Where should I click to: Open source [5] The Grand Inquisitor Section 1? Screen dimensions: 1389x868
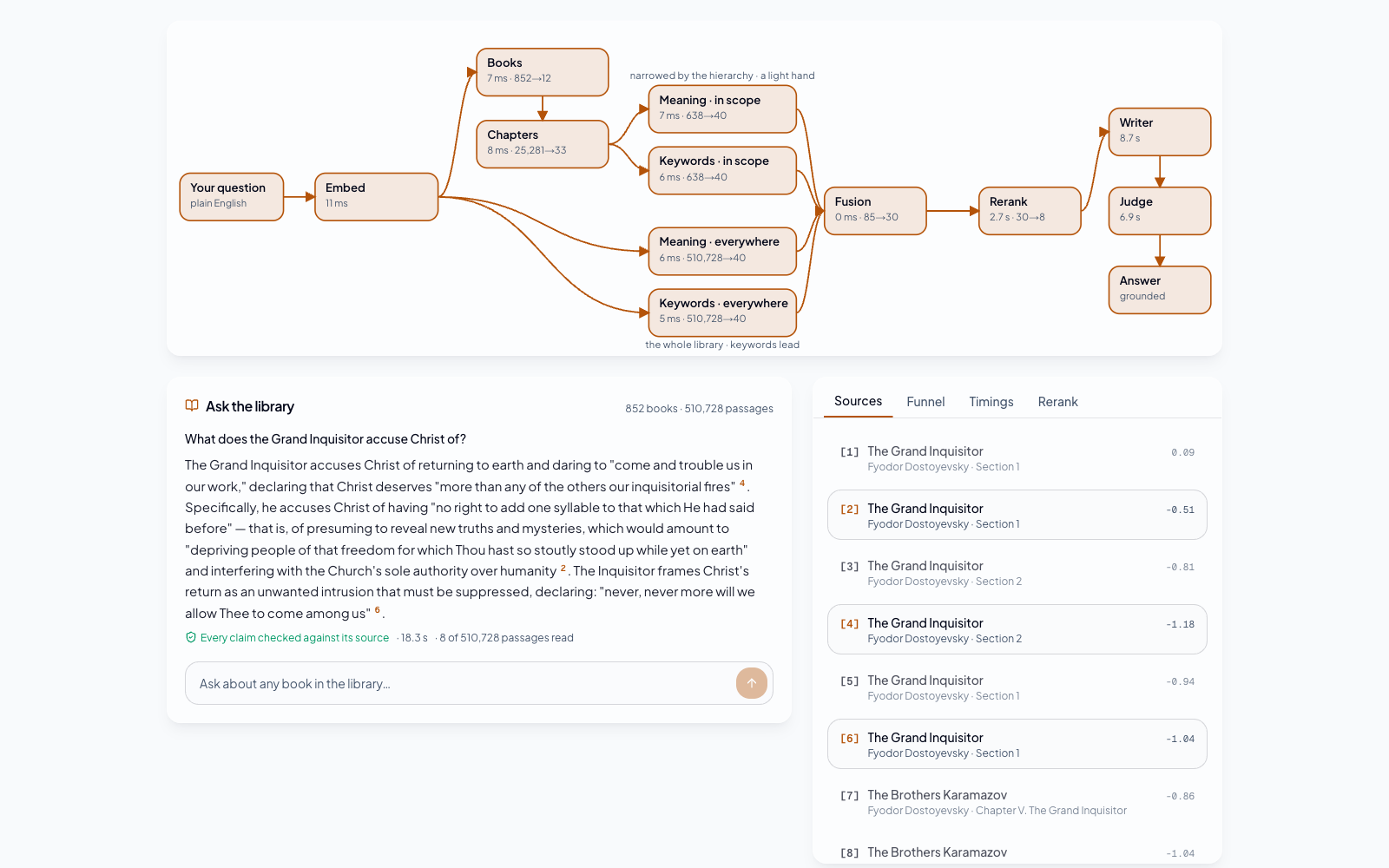(x=1017, y=687)
